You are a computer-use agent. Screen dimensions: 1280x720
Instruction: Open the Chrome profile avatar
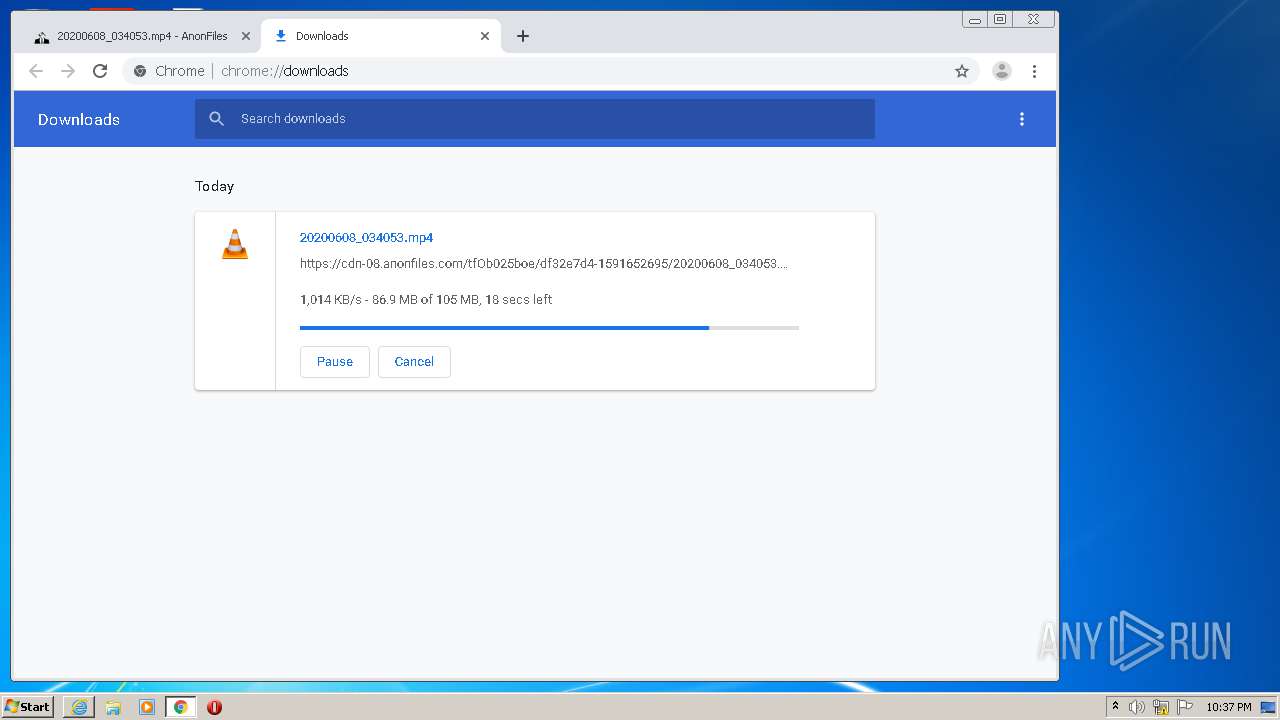pos(1001,71)
